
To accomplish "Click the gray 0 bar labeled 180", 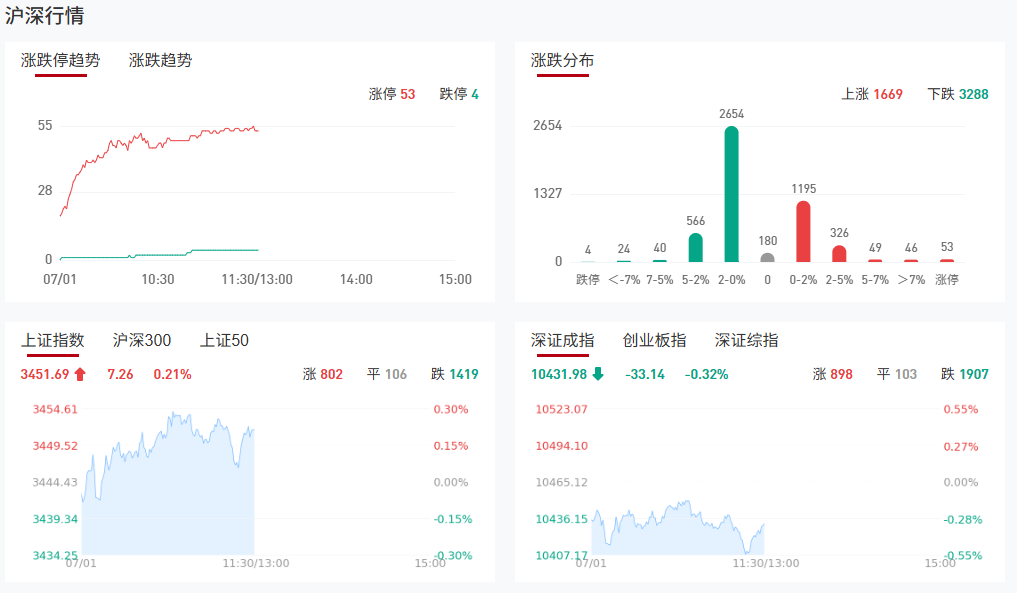I will [x=767, y=257].
